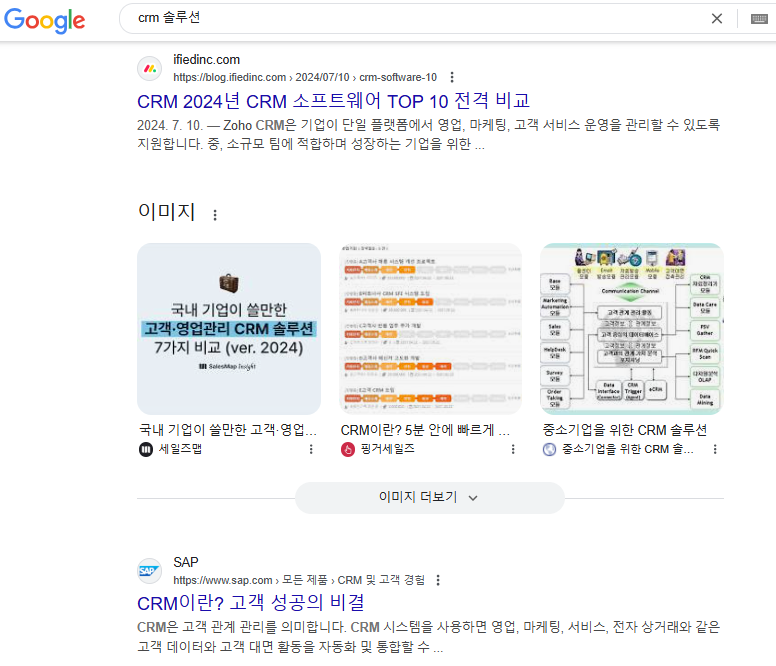
Task: Open the orange pipeline stages CRM thumbnail
Action: [431, 329]
